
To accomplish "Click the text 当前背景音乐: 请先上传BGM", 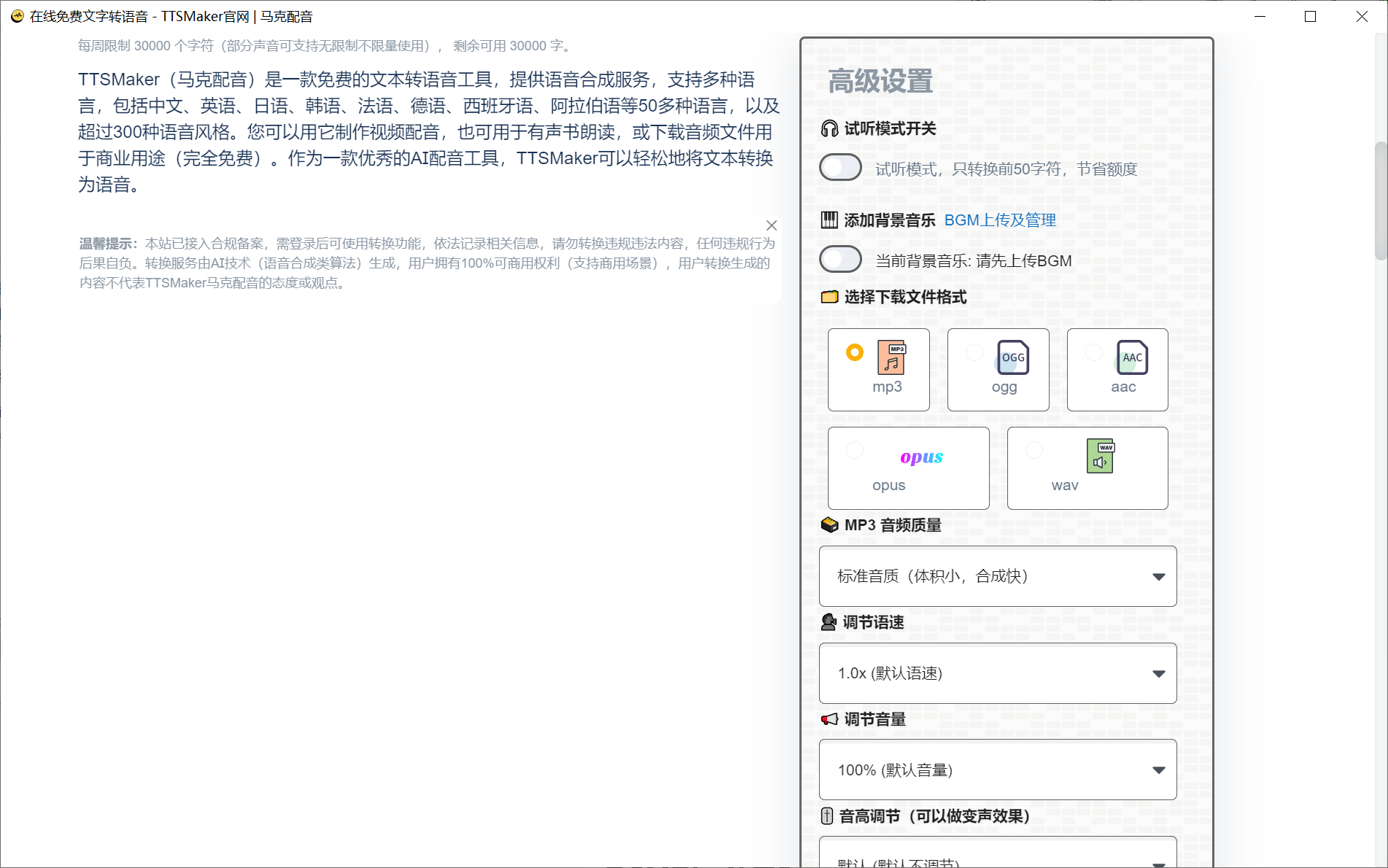I will click(x=974, y=261).
